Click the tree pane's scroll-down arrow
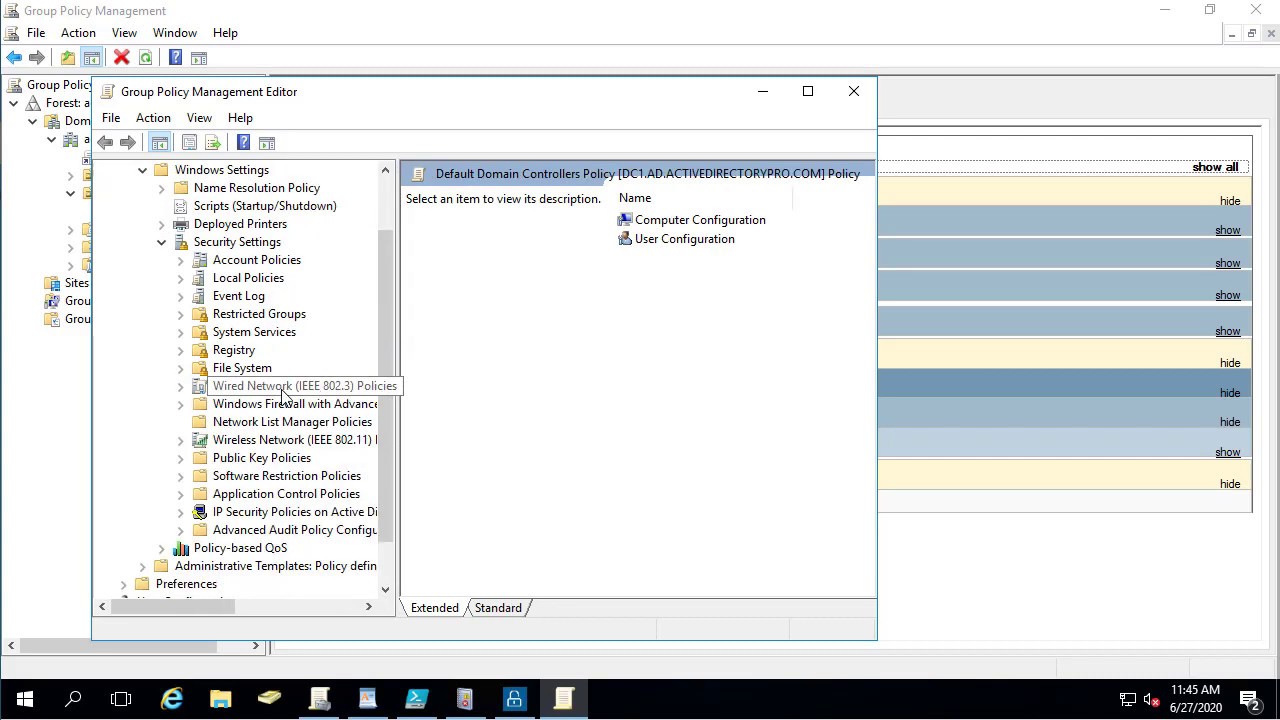This screenshot has width=1280, height=720. click(385, 590)
